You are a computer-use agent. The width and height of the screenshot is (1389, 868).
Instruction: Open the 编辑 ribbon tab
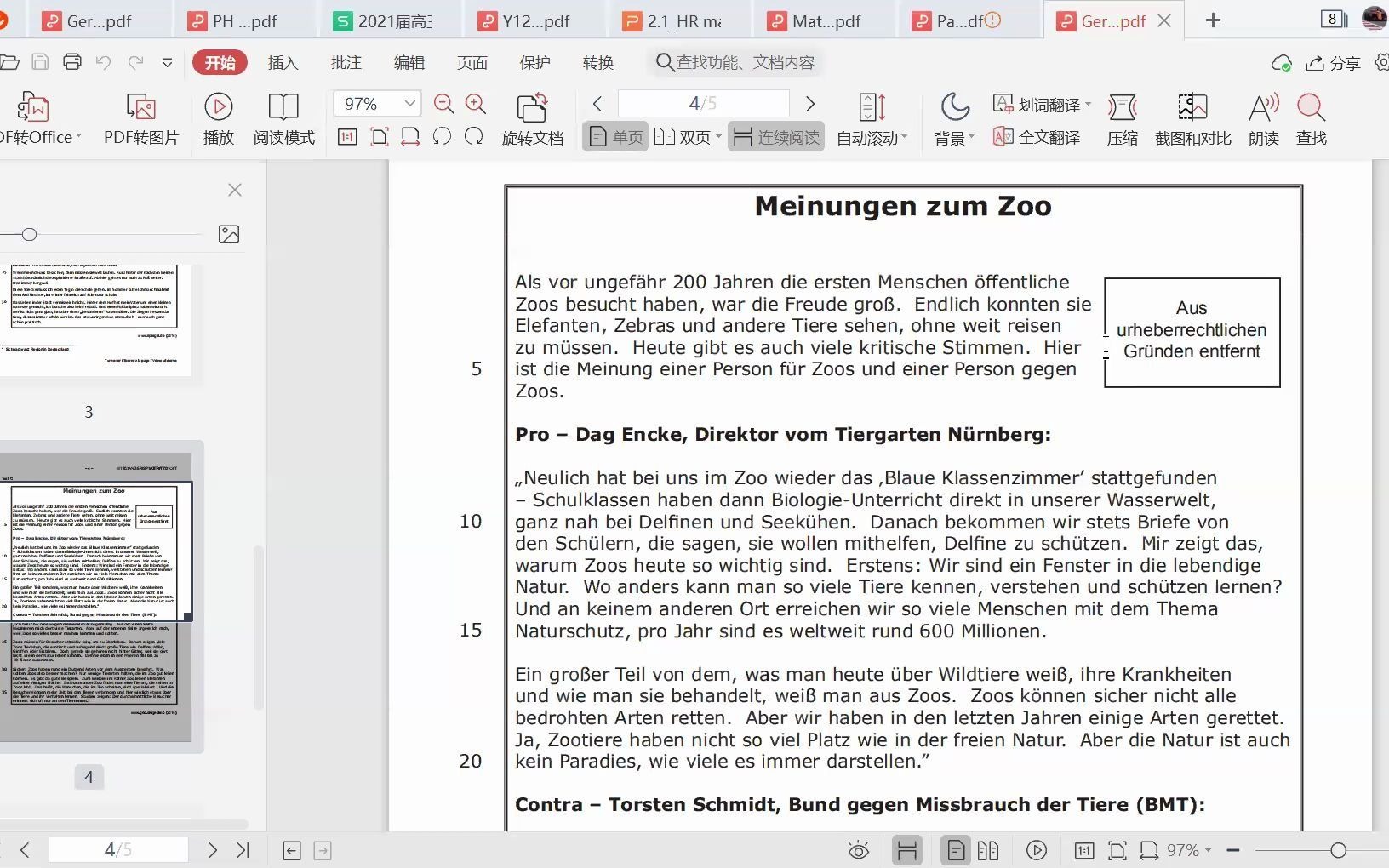coord(409,62)
